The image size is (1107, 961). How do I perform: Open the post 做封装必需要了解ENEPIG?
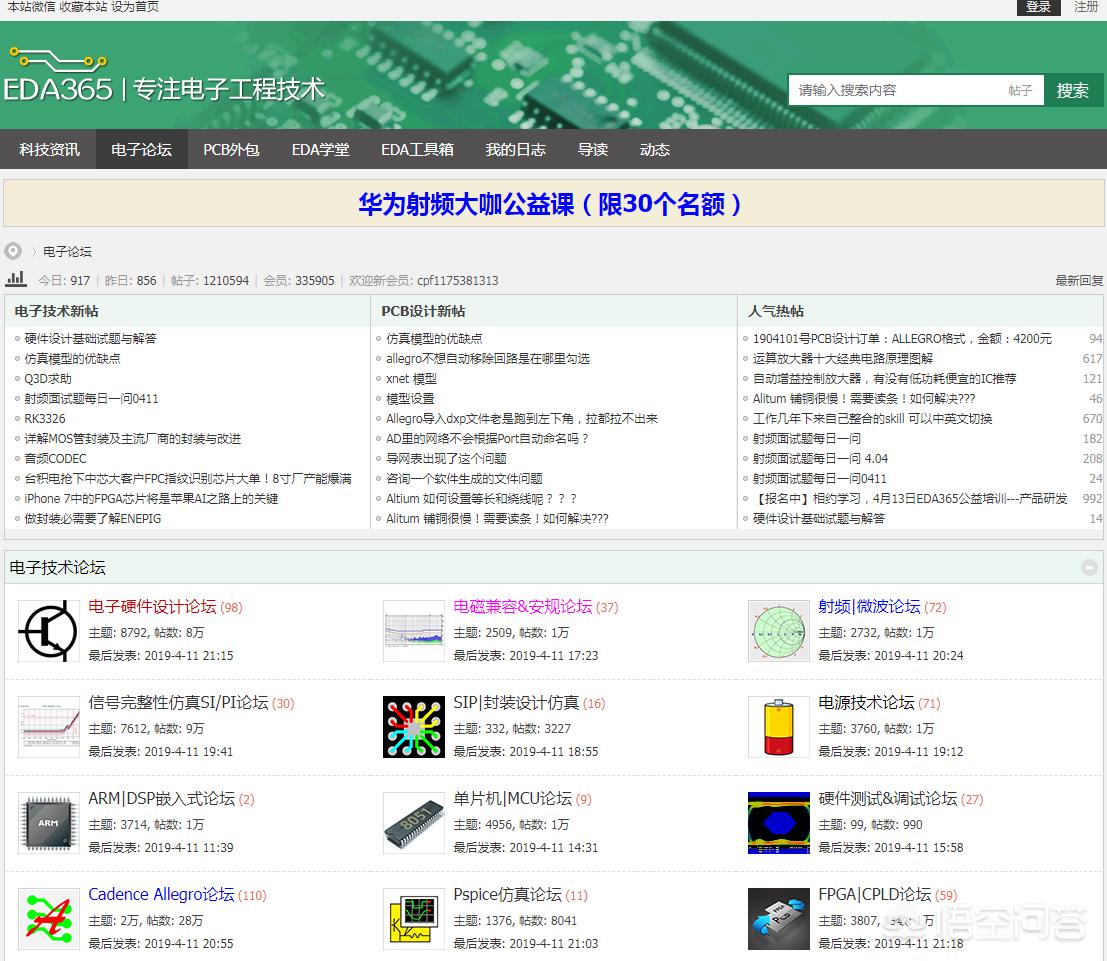92,518
